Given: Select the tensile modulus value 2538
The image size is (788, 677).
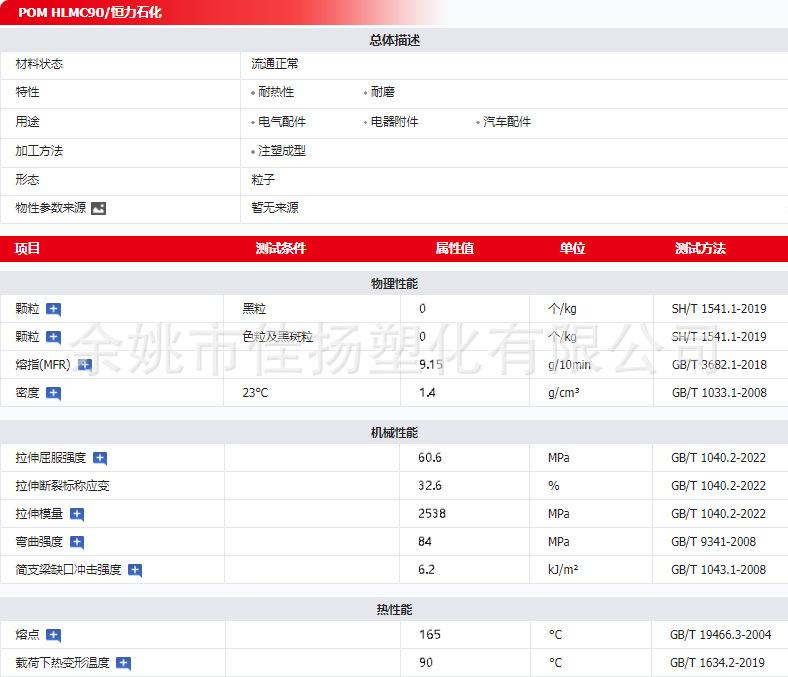Looking at the screenshot, I should [x=432, y=514].
